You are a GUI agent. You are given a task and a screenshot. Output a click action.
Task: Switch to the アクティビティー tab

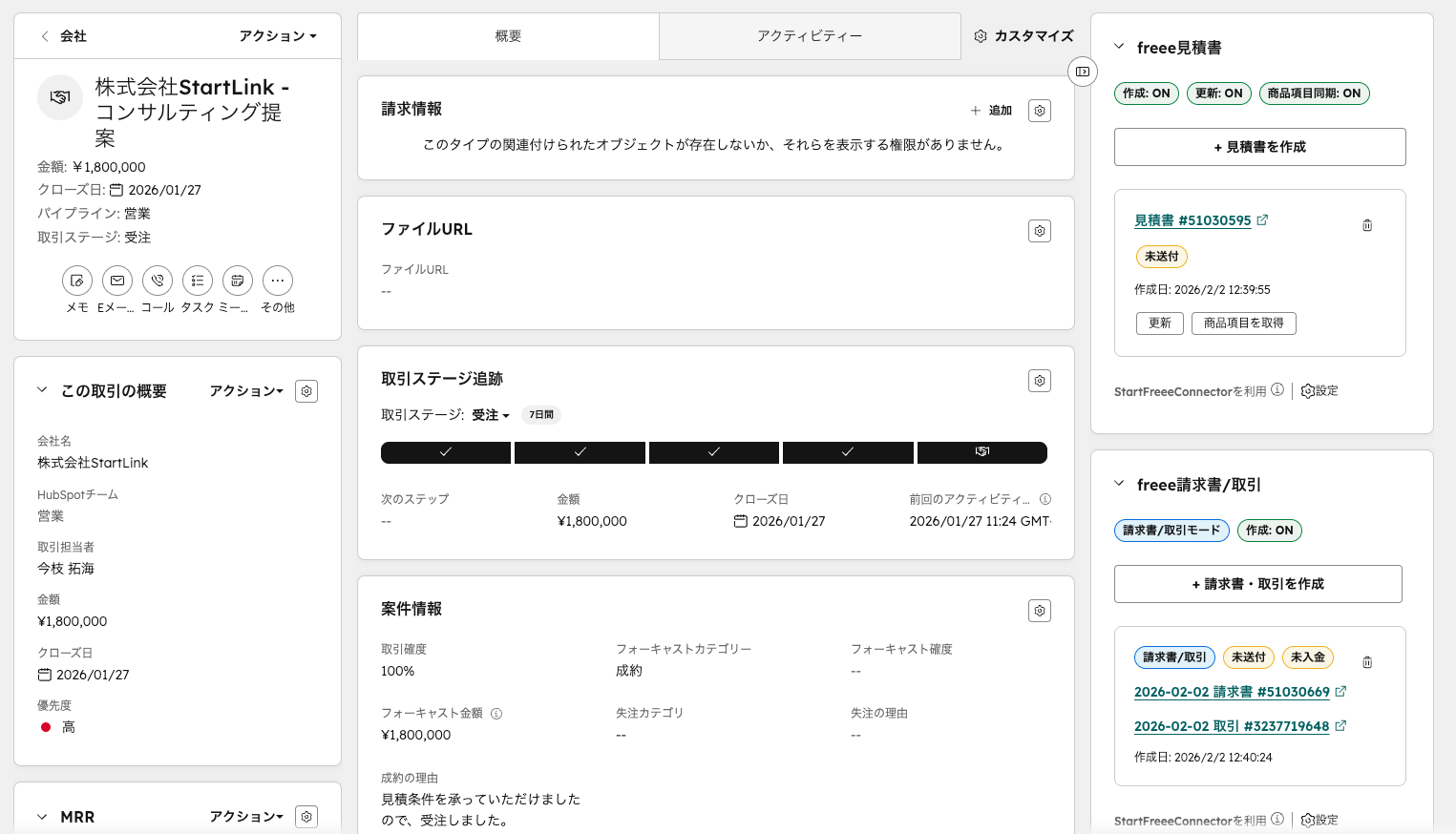coord(810,36)
